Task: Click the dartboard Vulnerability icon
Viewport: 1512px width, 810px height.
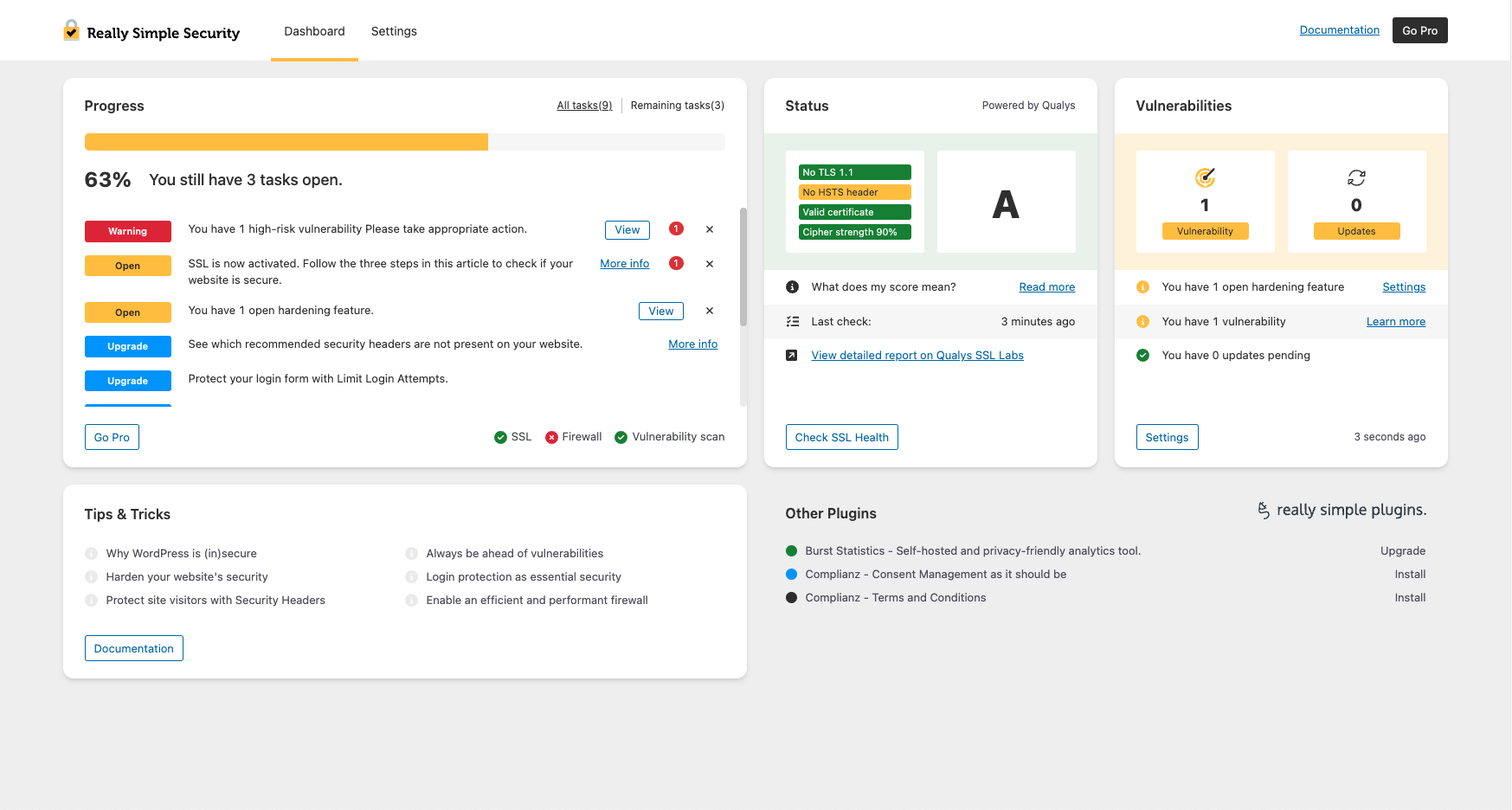Action: [1205, 179]
